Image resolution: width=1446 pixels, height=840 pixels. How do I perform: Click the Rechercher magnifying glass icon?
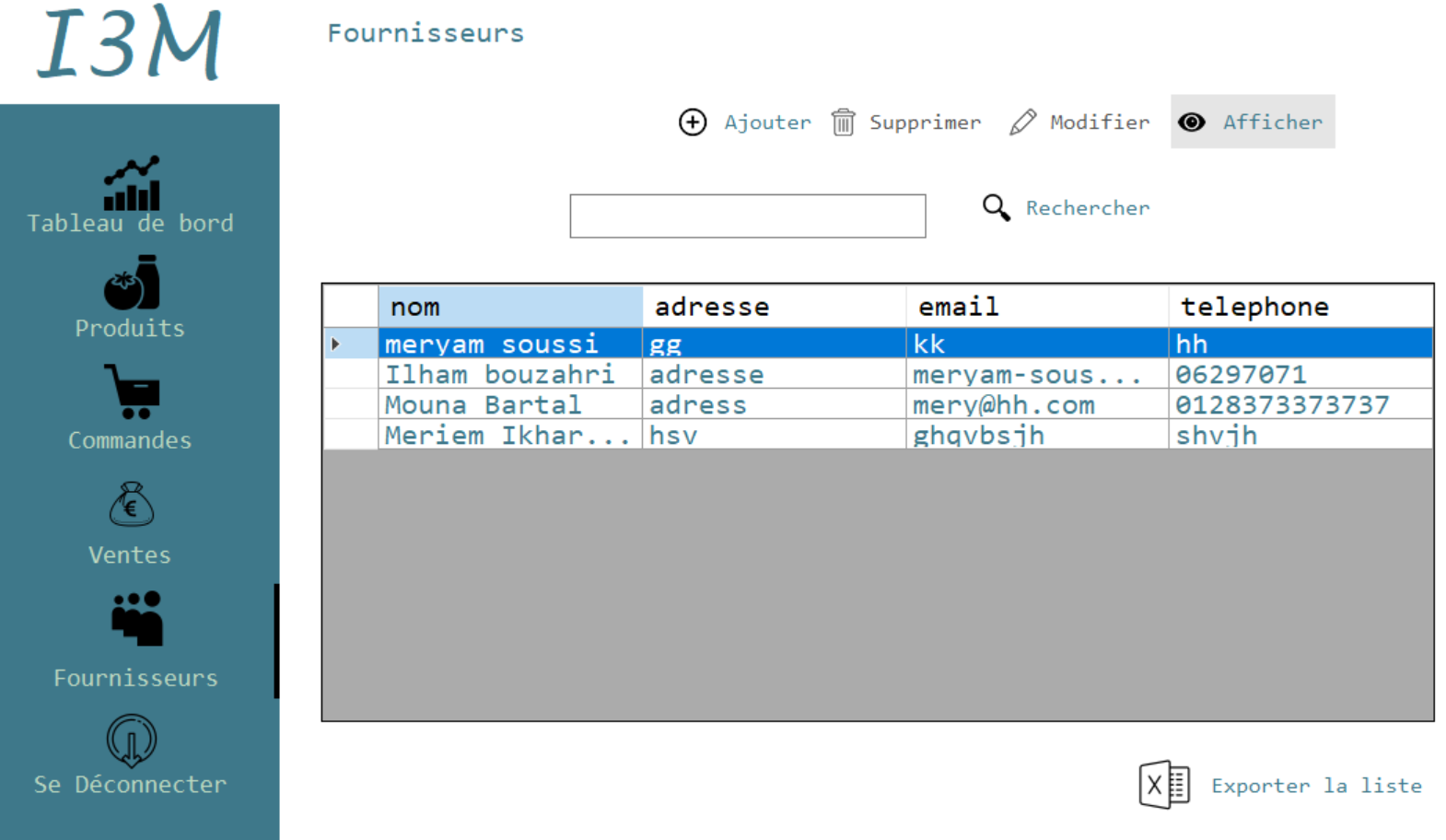(996, 207)
